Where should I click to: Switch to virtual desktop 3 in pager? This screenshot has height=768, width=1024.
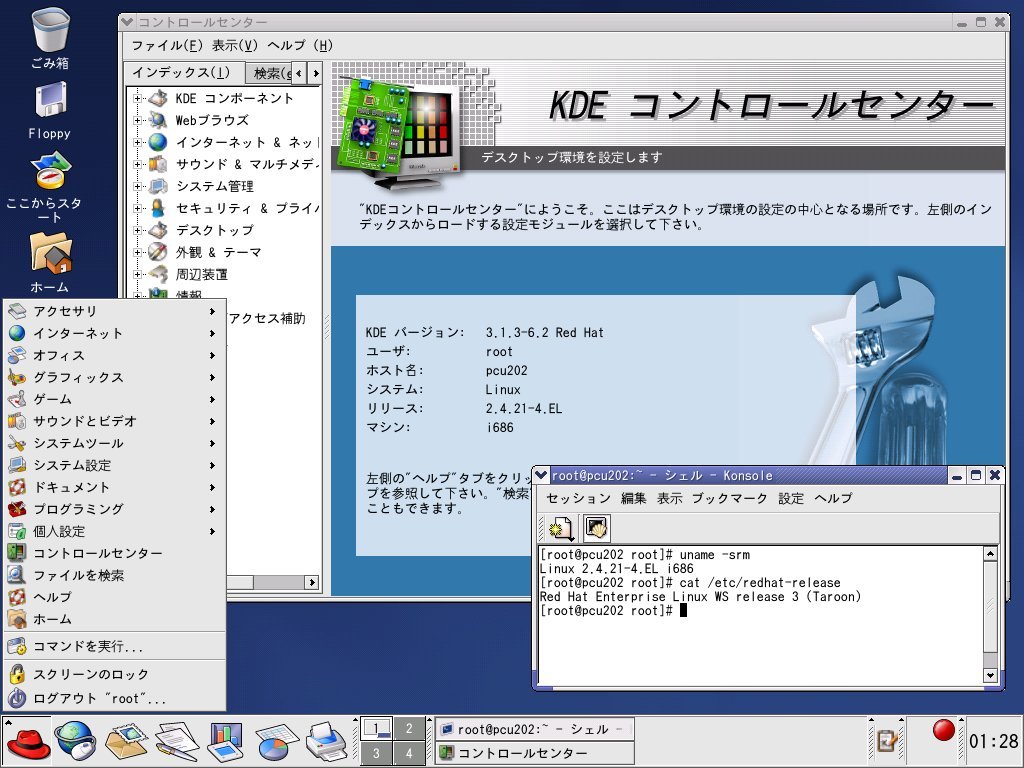pos(377,753)
